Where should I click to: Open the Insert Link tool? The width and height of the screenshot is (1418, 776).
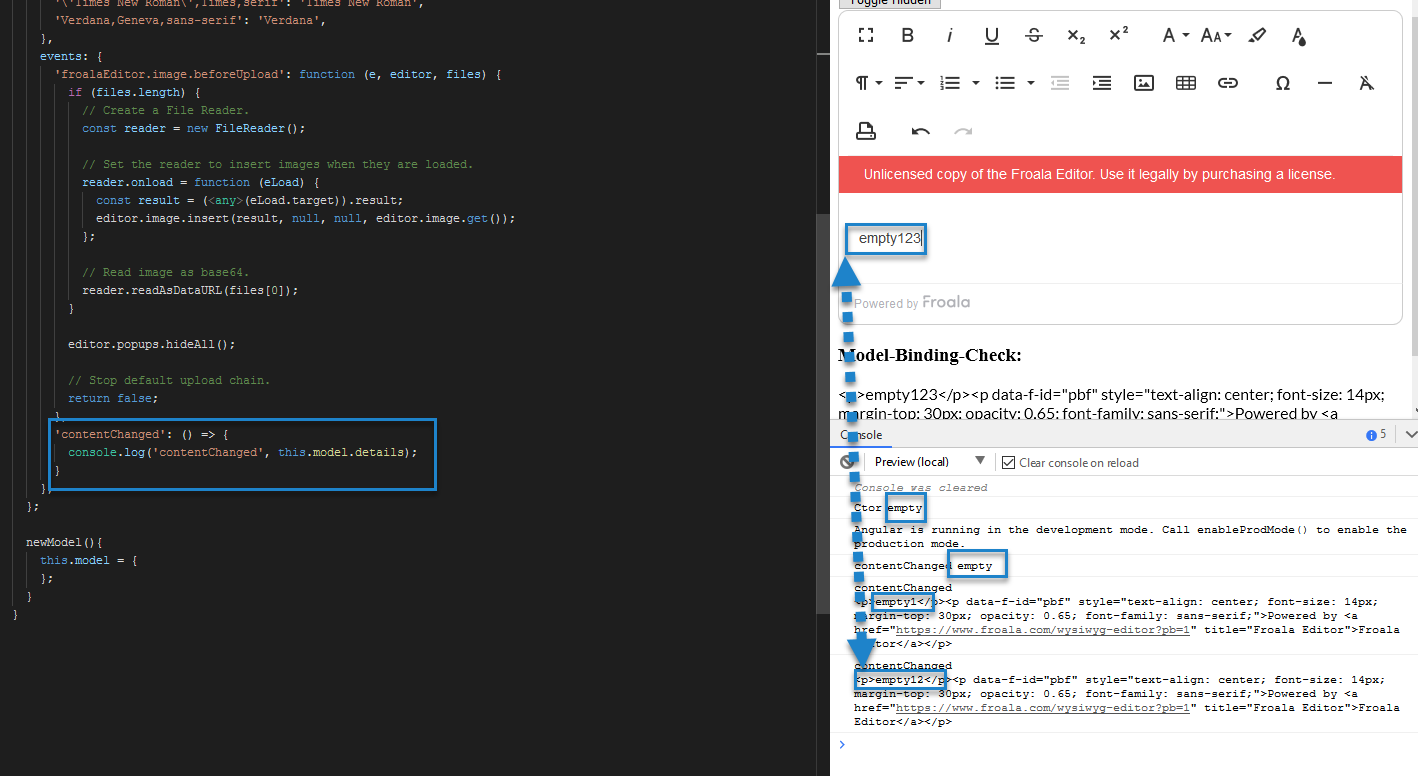tap(1227, 83)
